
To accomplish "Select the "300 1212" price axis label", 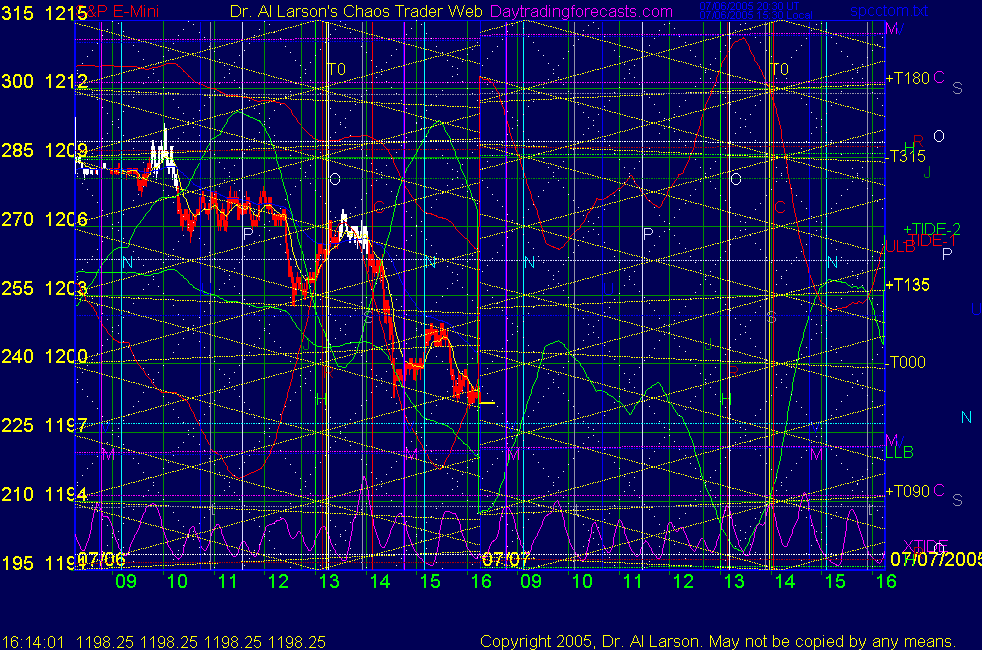I will click(x=44, y=81).
